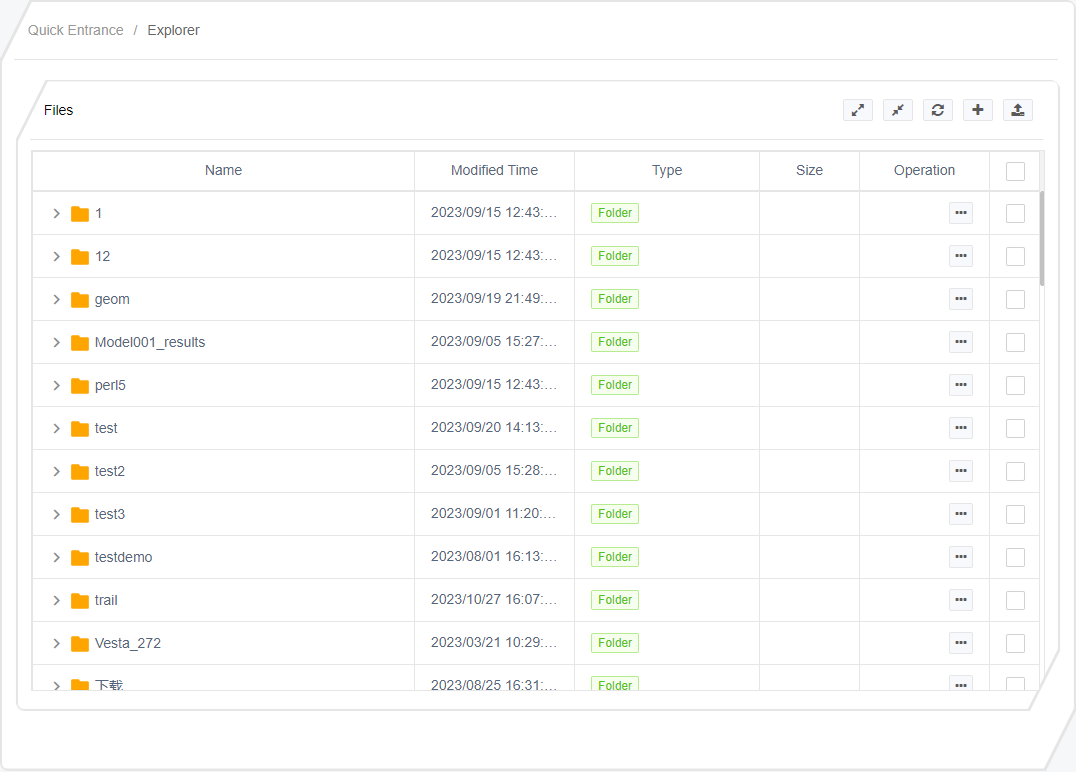The height and width of the screenshot is (772, 1076).
Task: Click the folder icon of Vesta_272
Action: coord(80,644)
